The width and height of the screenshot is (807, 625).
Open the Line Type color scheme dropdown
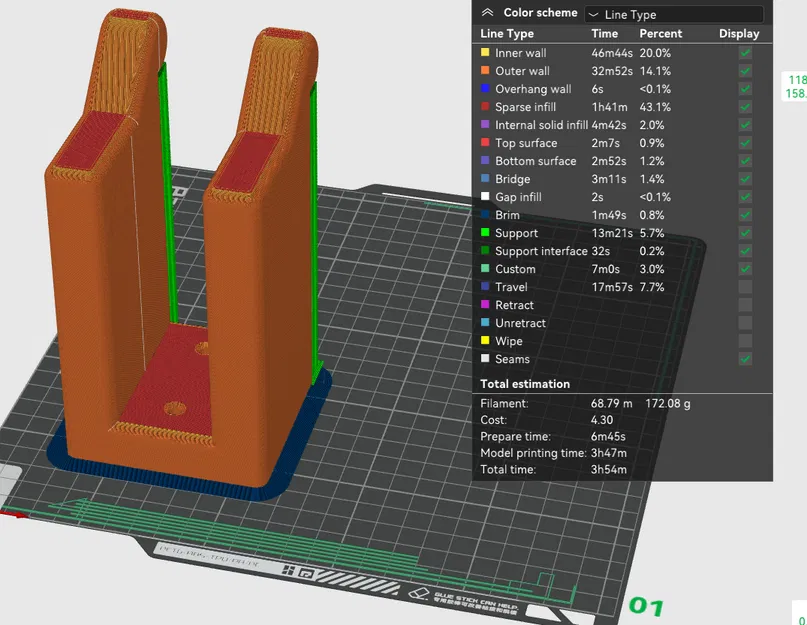pyautogui.click(x=674, y=14)
